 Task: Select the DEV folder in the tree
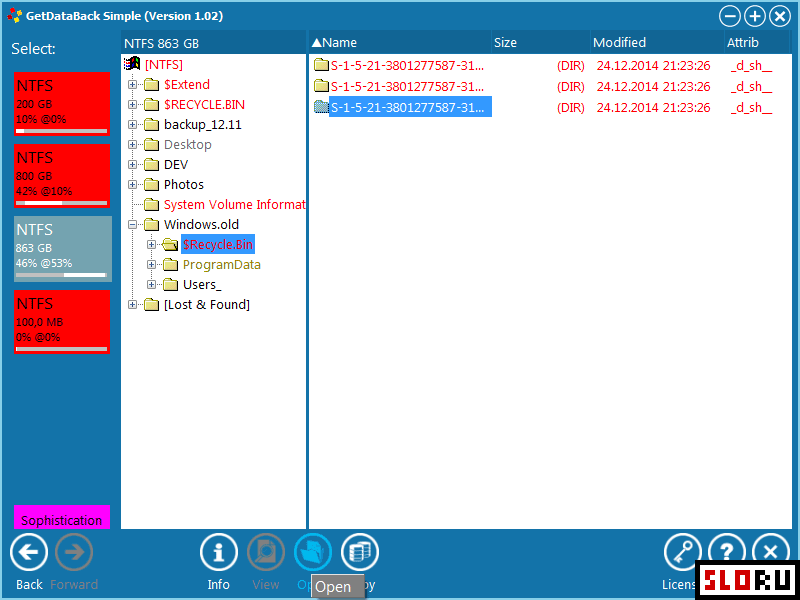click(x=176, y=164)
